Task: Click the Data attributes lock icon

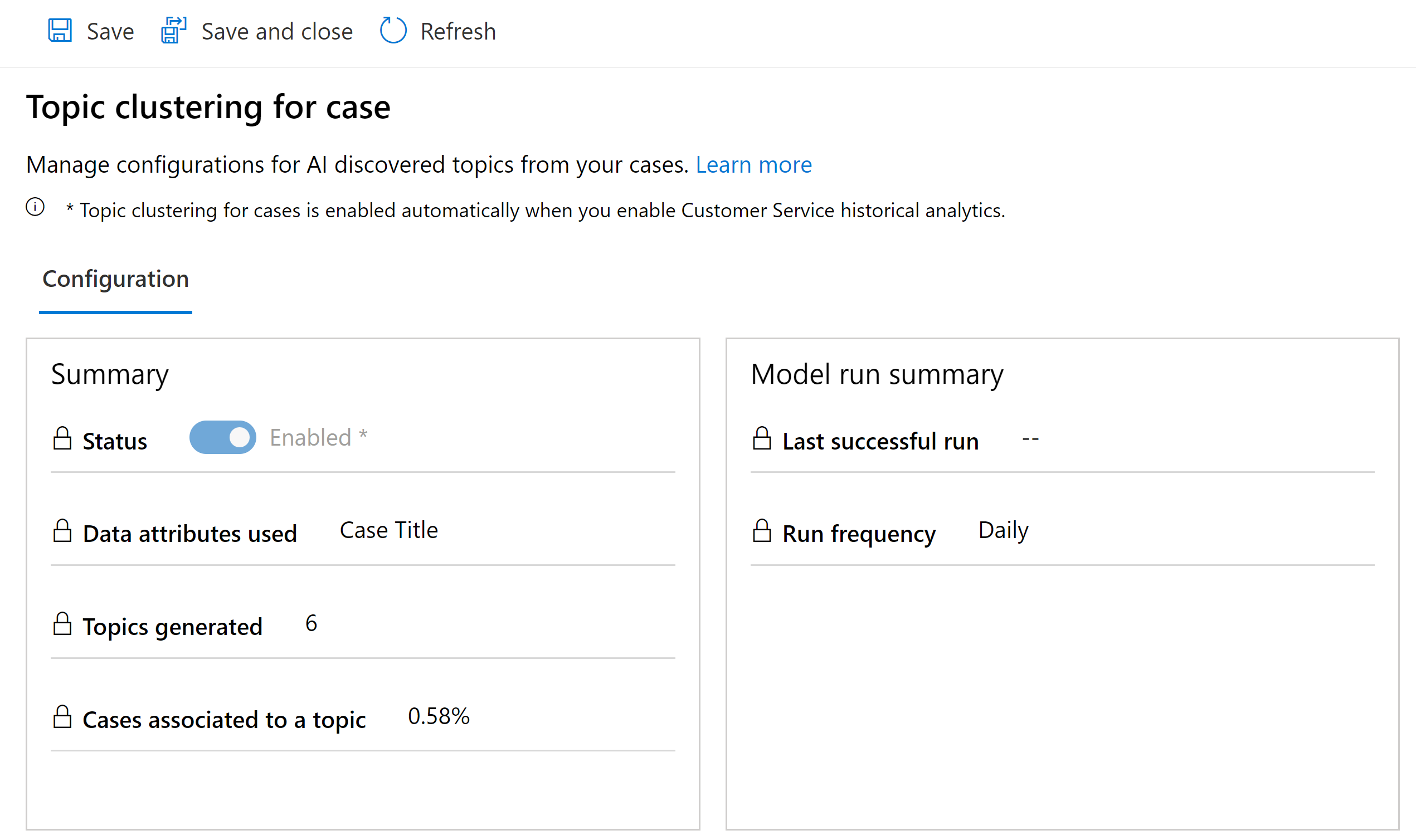Action: (64, 529)
